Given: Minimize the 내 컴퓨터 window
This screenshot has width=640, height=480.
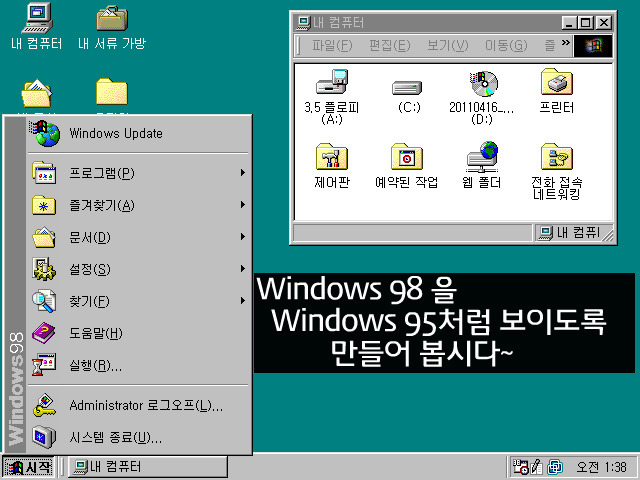Looking at the screenshot, I should click(x=569, y=22).
